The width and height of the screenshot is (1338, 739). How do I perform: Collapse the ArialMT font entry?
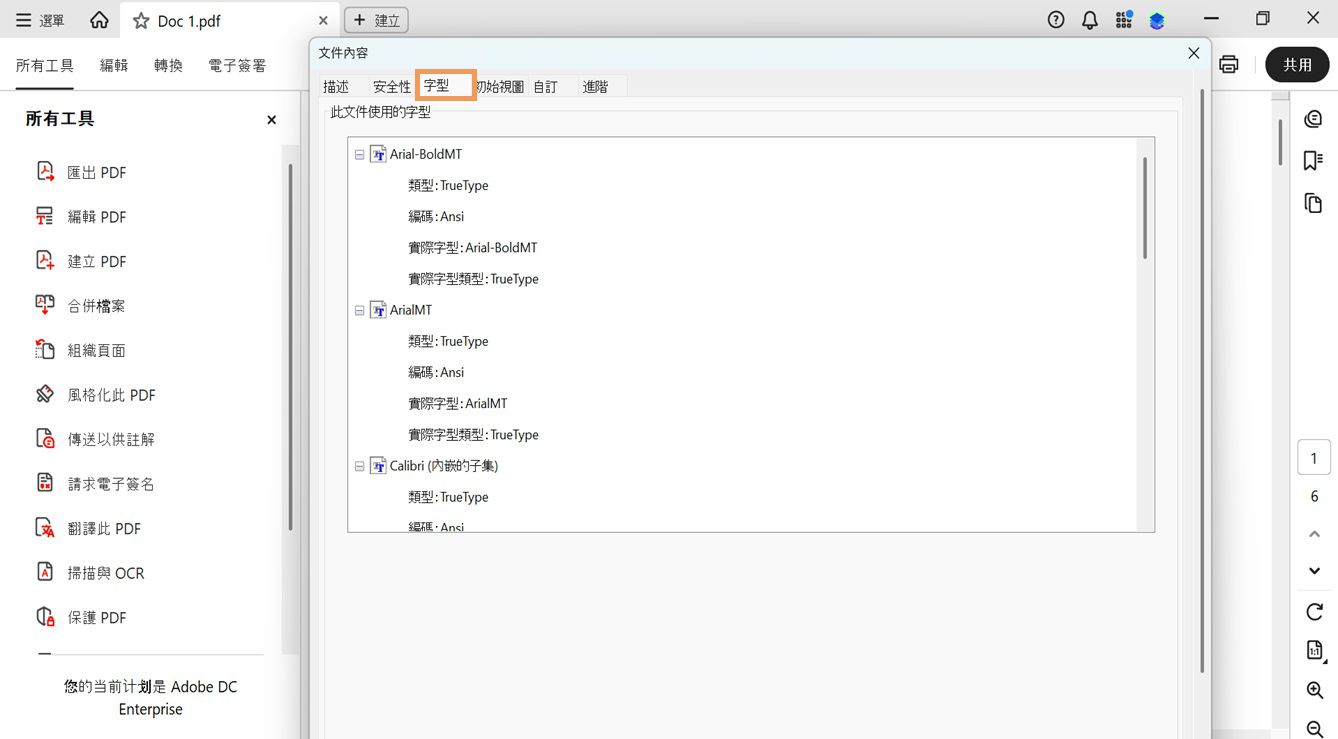[359, 310]
